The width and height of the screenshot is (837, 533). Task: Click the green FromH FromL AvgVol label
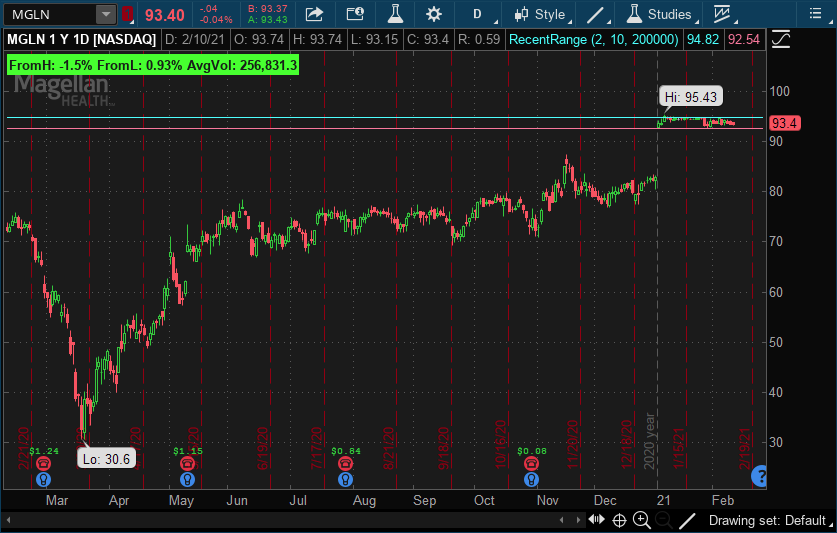(153, 65)
